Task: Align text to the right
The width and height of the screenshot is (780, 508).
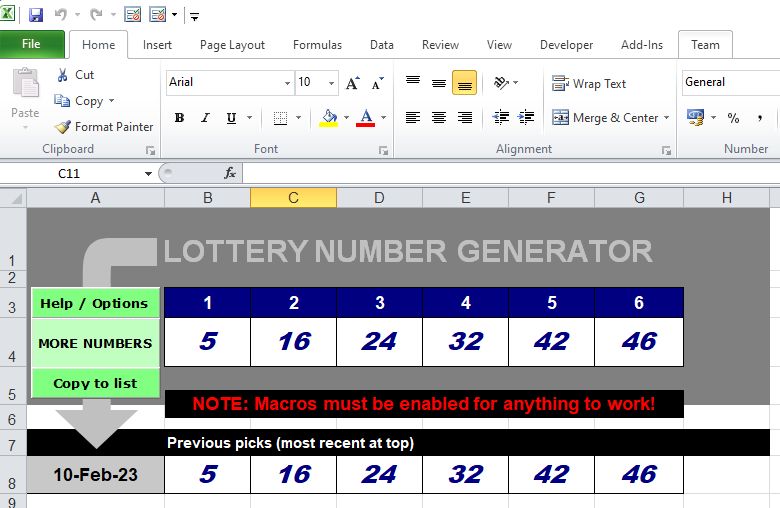Action: pos(465,118)
